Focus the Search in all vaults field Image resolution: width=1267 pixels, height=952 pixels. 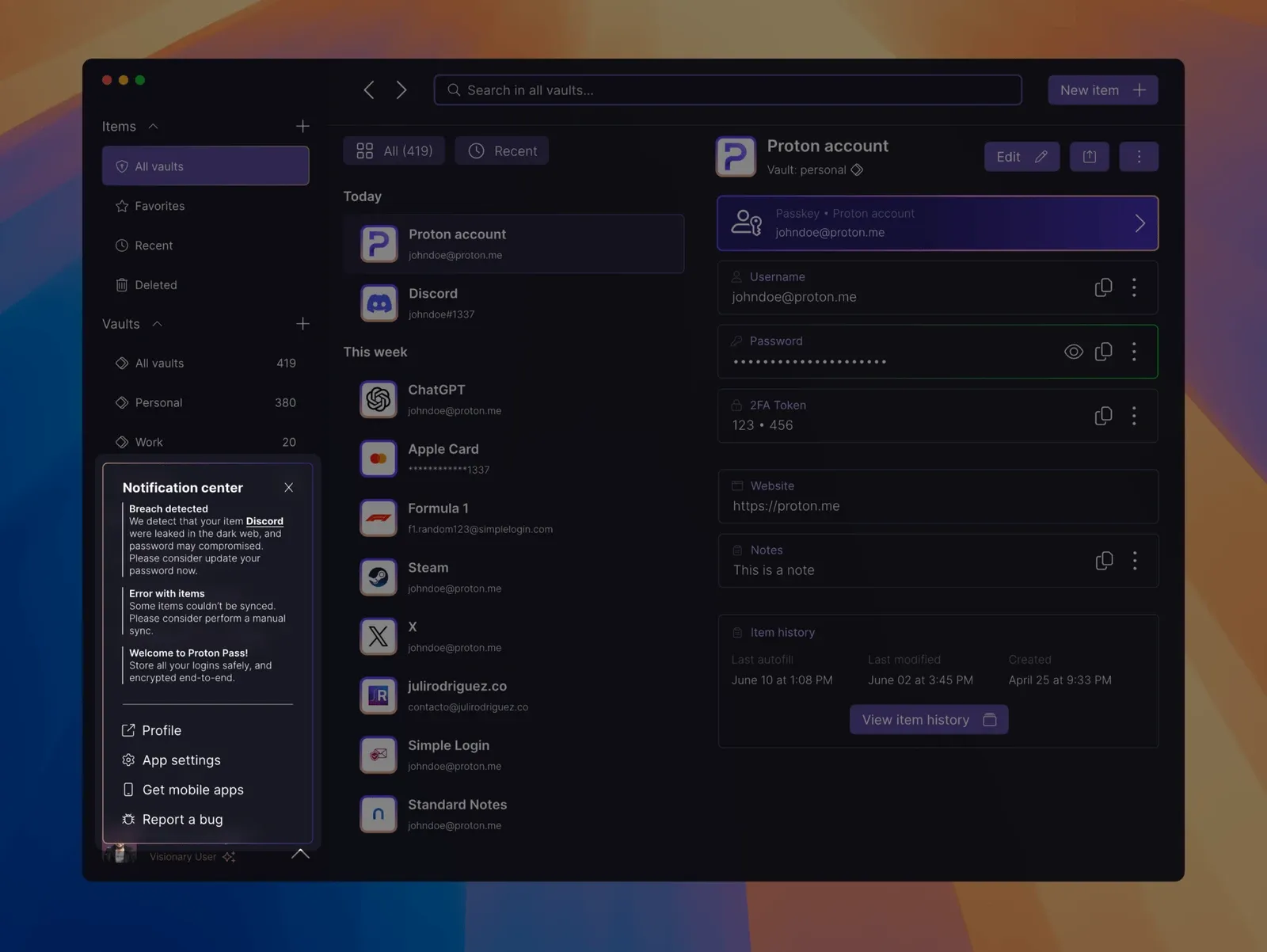pyautogui.click(x=727, y=90)
